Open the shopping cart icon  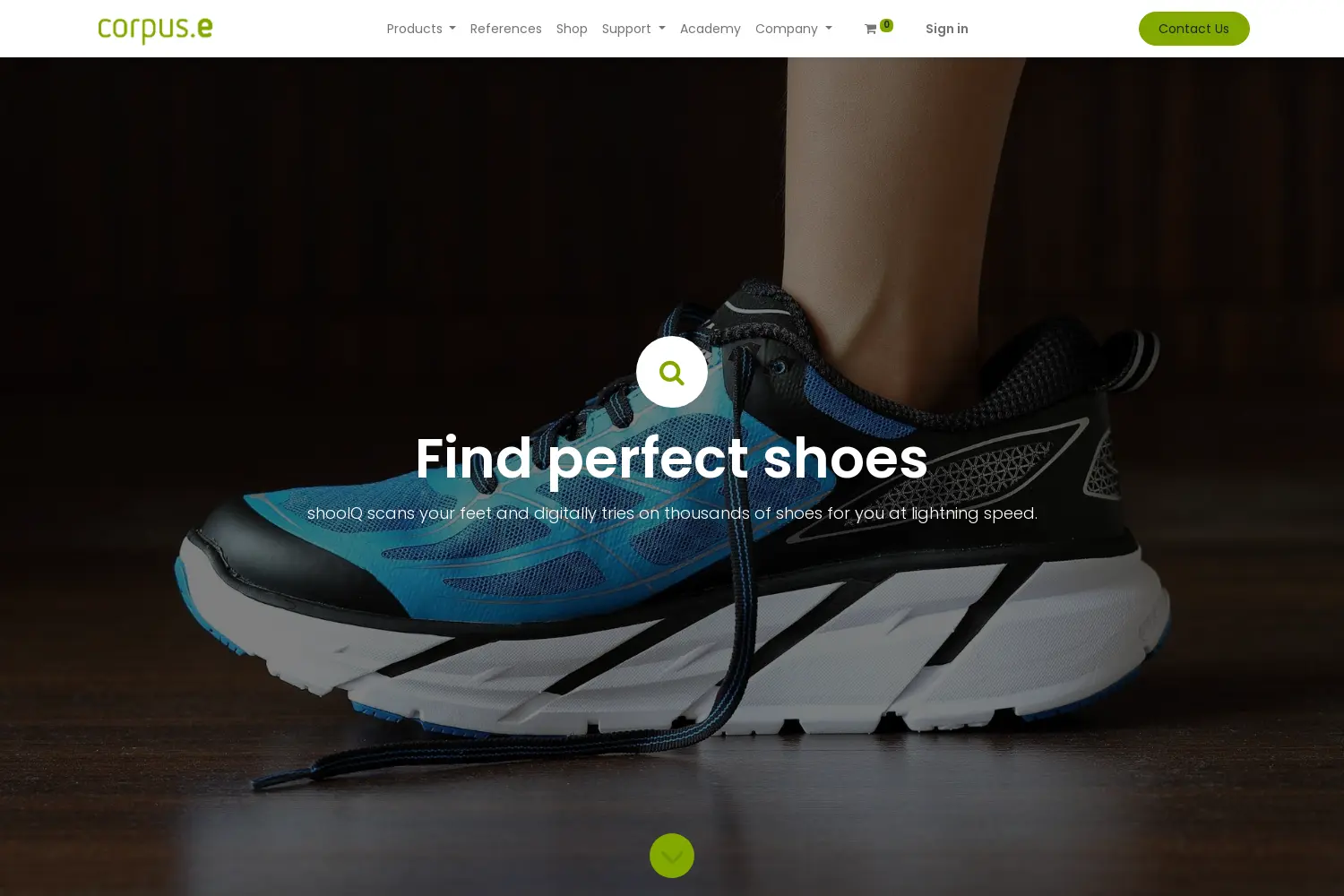coord(870,30)
